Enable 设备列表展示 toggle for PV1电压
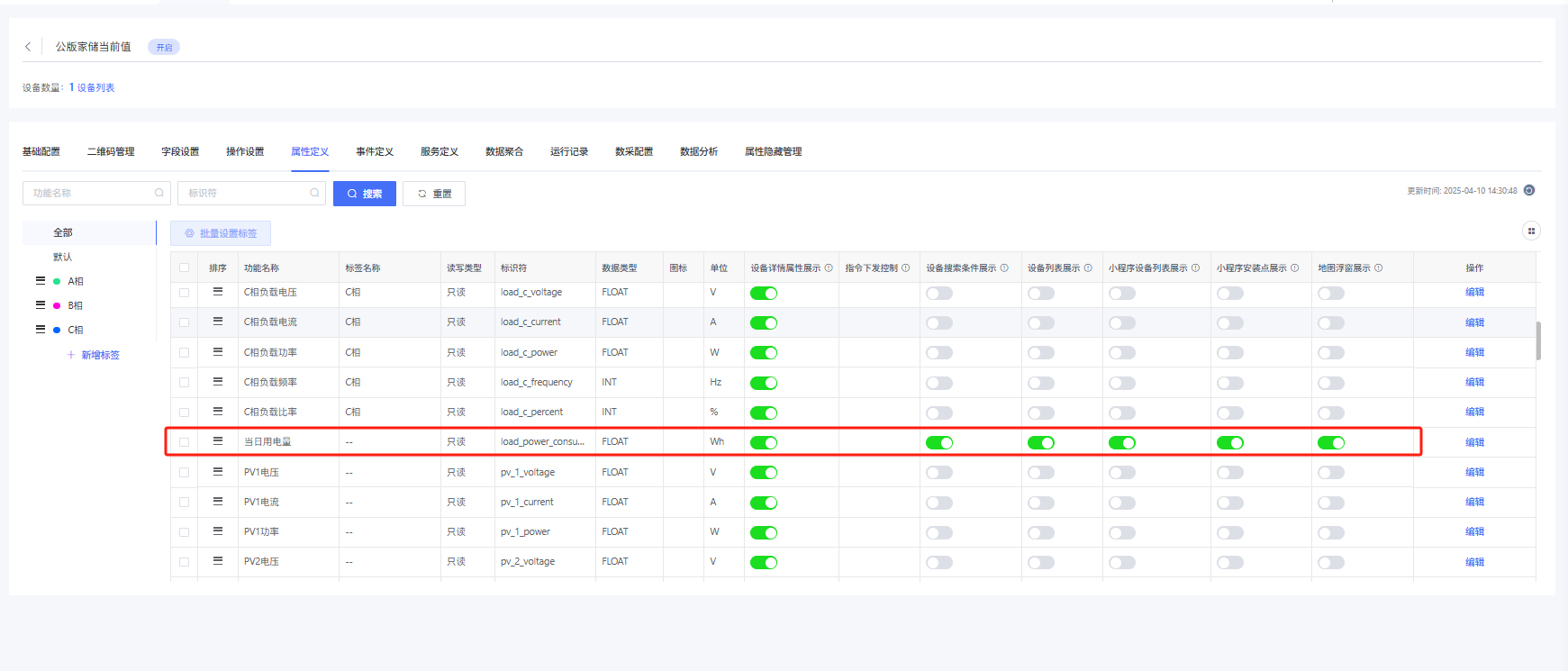This screenshot has height=671, width=1568. pyautogui.click(x=1040, y=473)
